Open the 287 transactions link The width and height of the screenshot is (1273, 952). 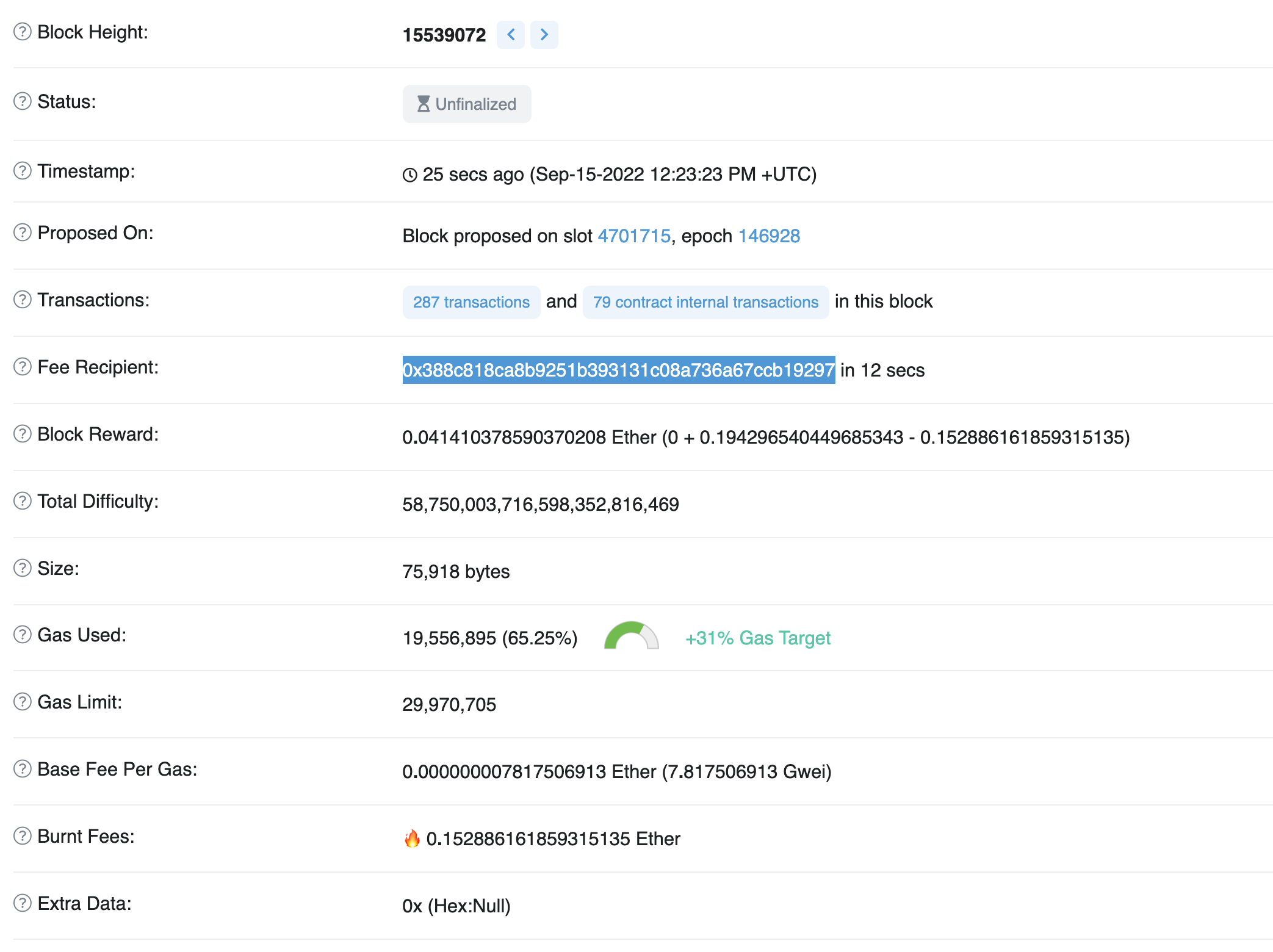471,302
